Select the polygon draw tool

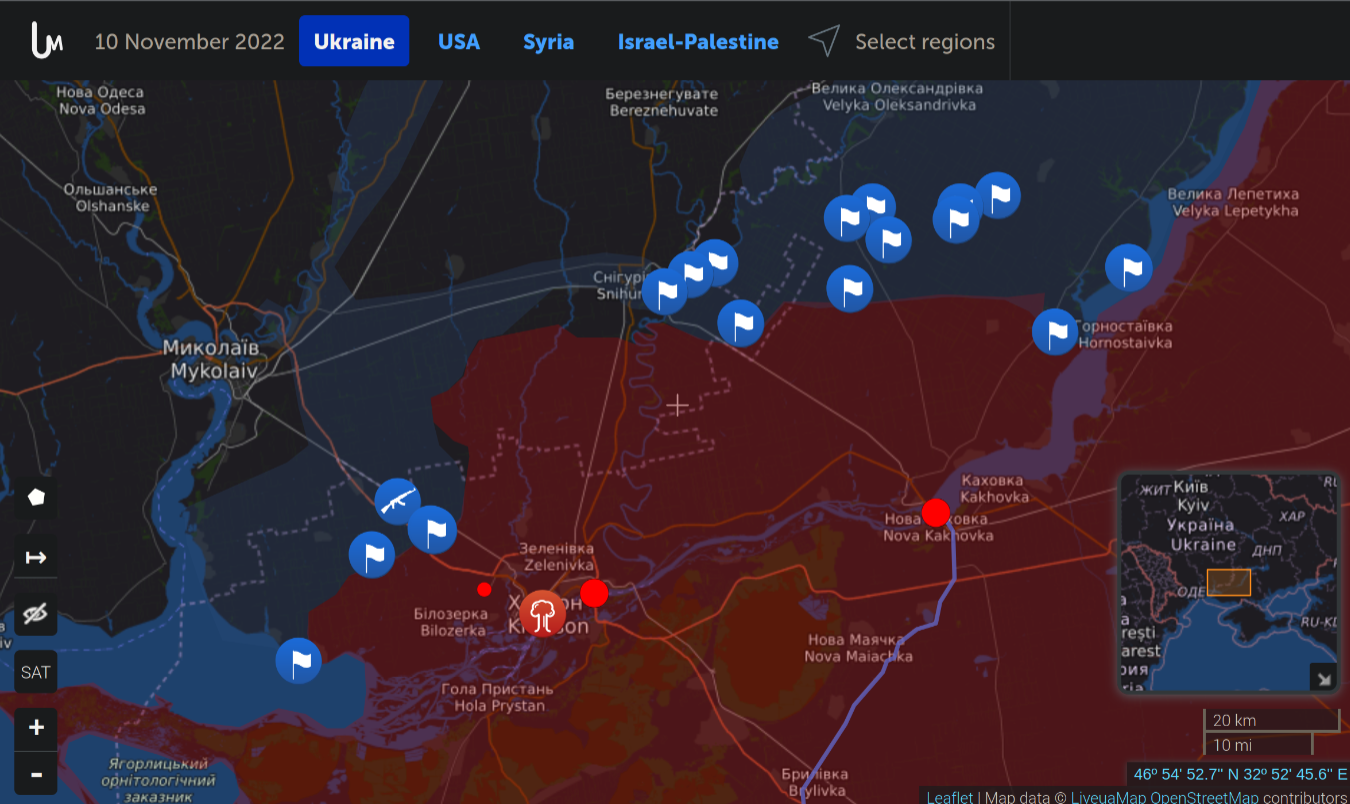tap(36, 497)
